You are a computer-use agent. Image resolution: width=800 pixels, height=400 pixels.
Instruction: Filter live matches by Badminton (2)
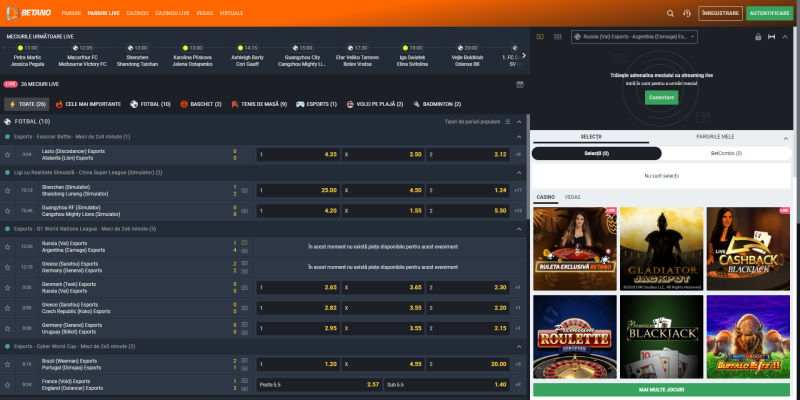pos(437,104)
